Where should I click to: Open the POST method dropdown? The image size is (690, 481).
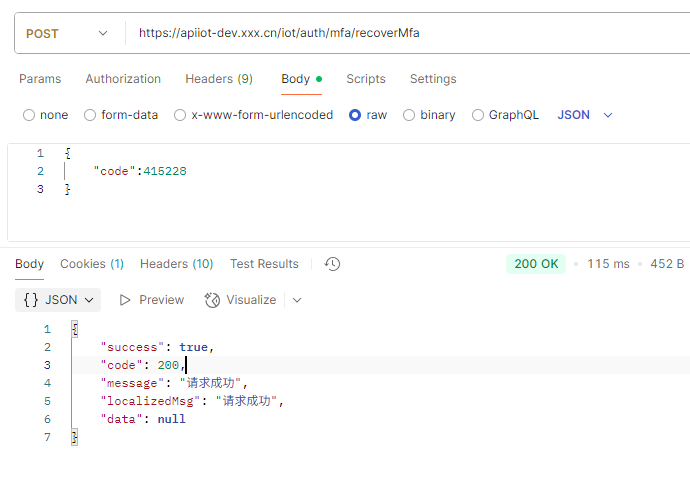(67, 33)
